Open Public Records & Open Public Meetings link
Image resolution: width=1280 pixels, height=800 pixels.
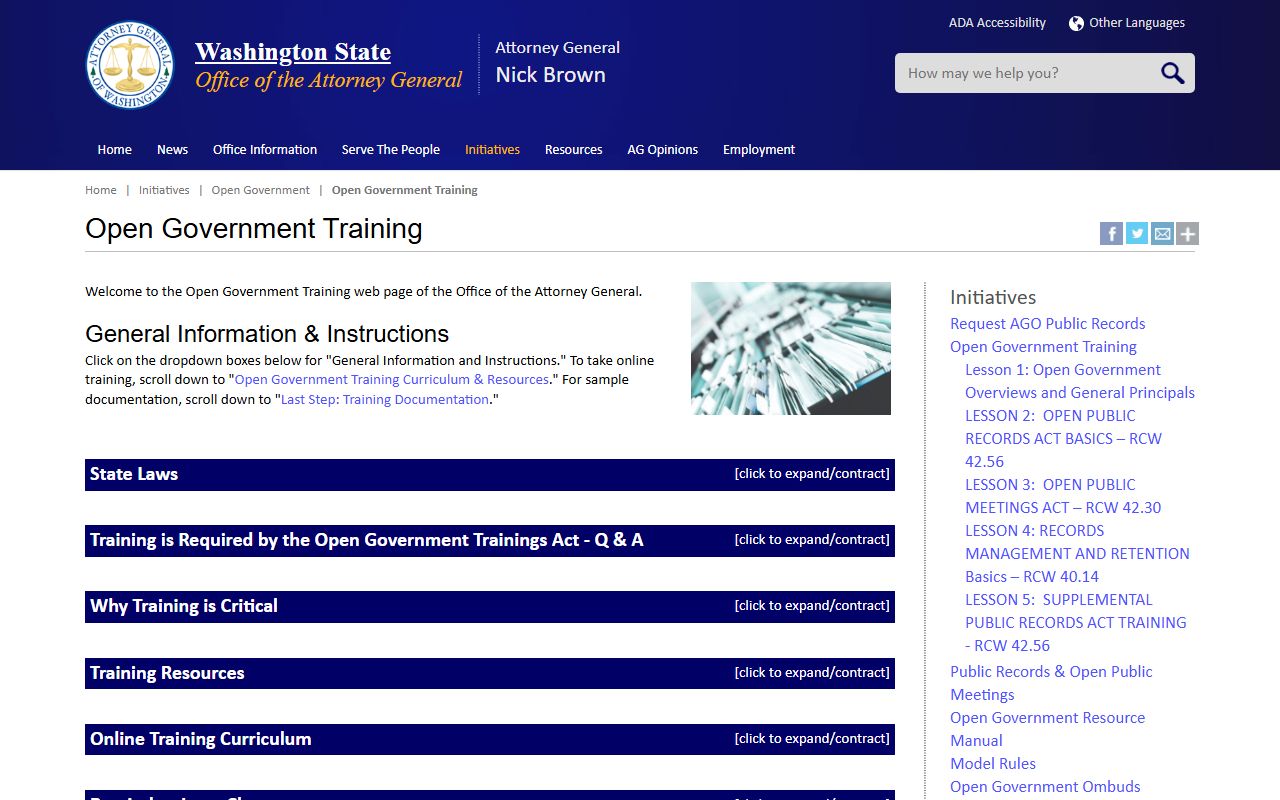1051,683
